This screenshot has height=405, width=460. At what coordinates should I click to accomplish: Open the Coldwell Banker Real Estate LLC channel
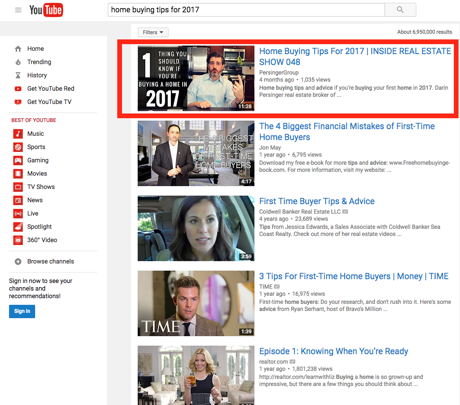(x=300, y=212)
